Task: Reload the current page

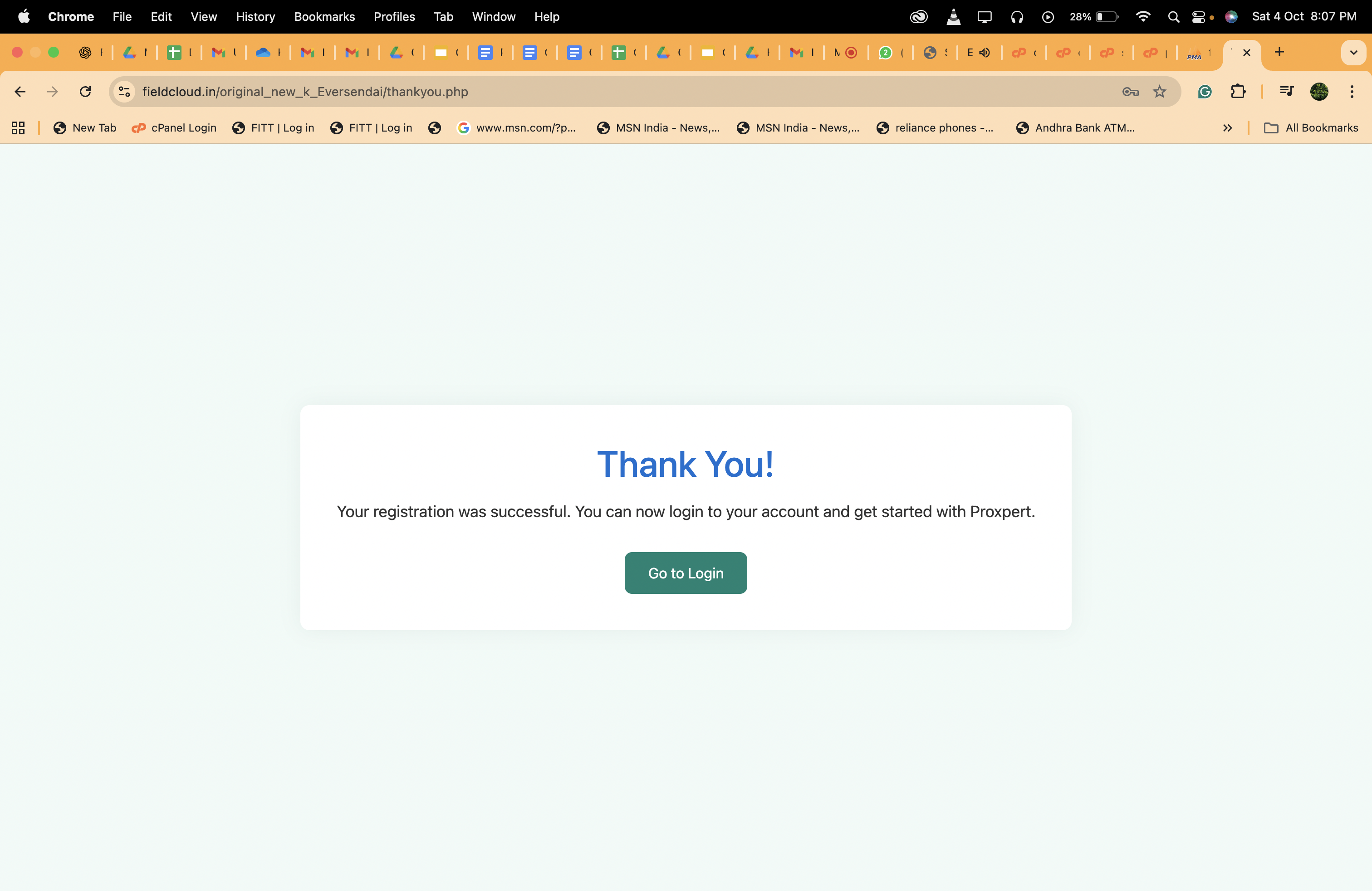Action: tap(85, 92)
